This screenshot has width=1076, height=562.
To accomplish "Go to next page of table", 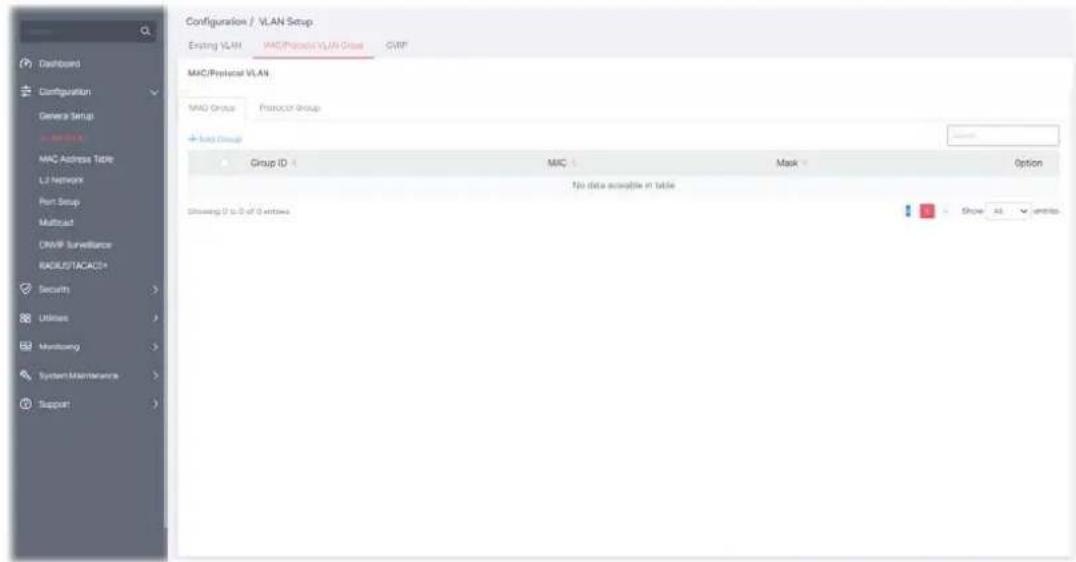I will [946, 211].
